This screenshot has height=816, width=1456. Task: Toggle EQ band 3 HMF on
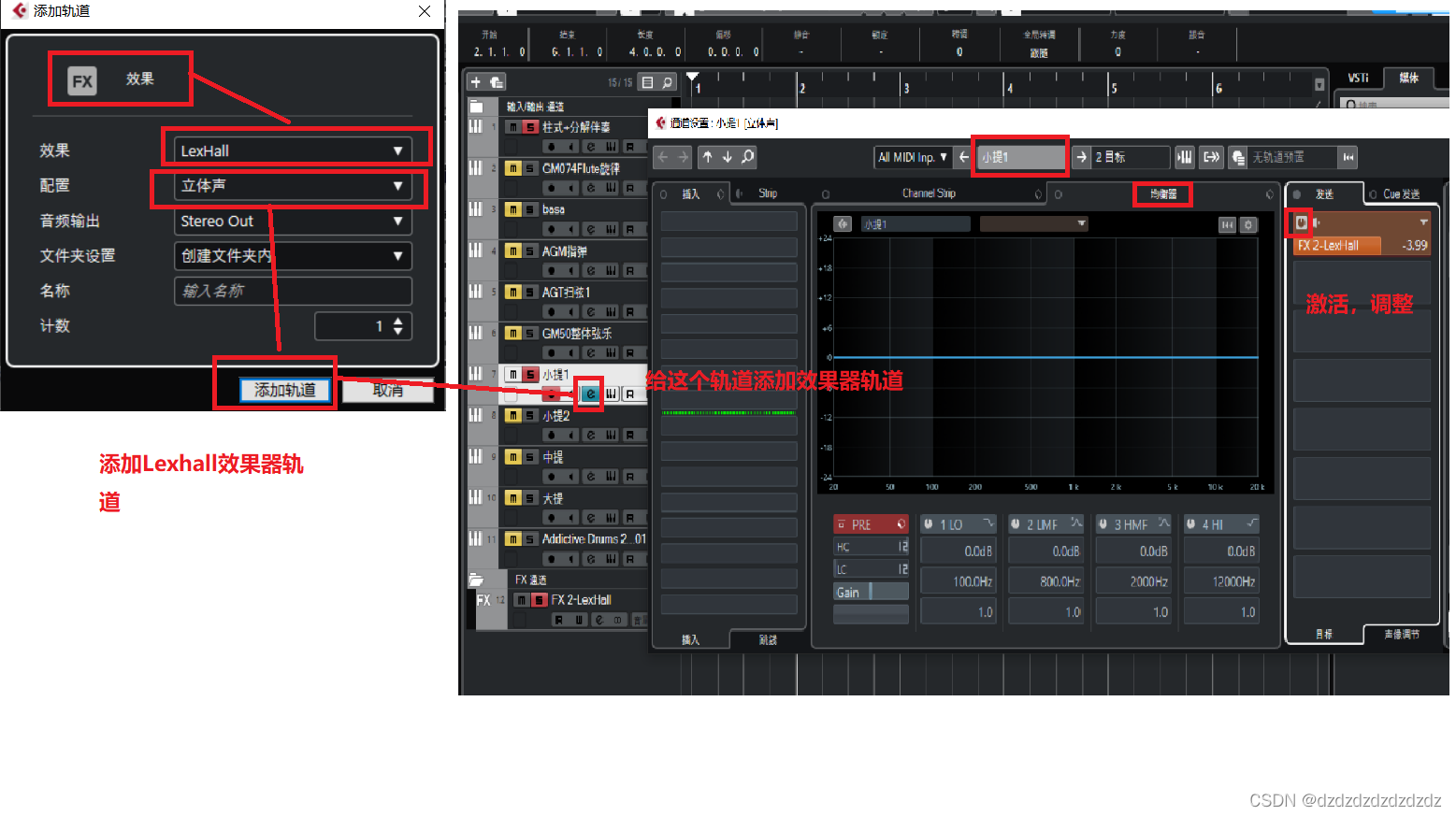[1103, 524]
